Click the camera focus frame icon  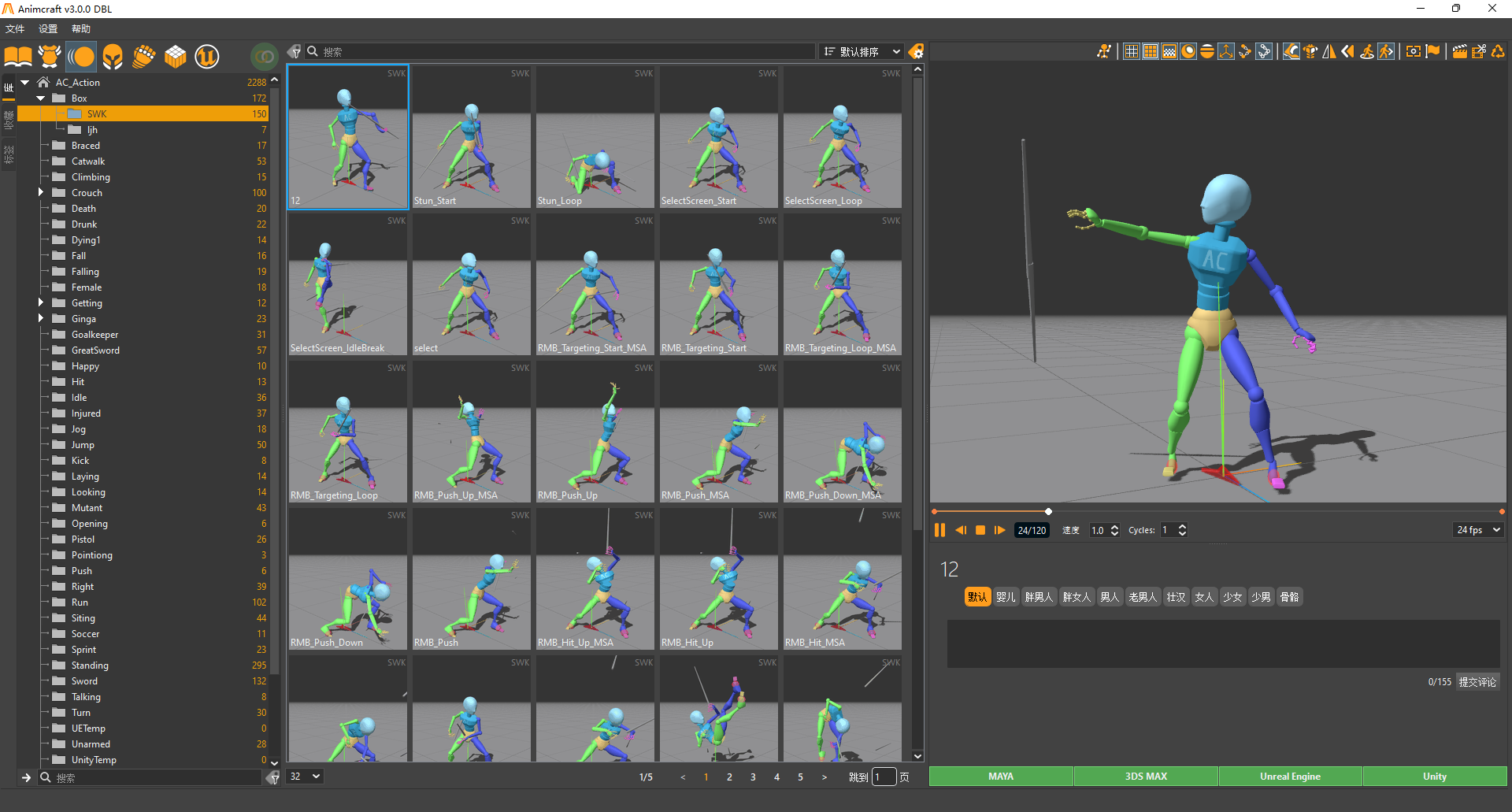1414,51
